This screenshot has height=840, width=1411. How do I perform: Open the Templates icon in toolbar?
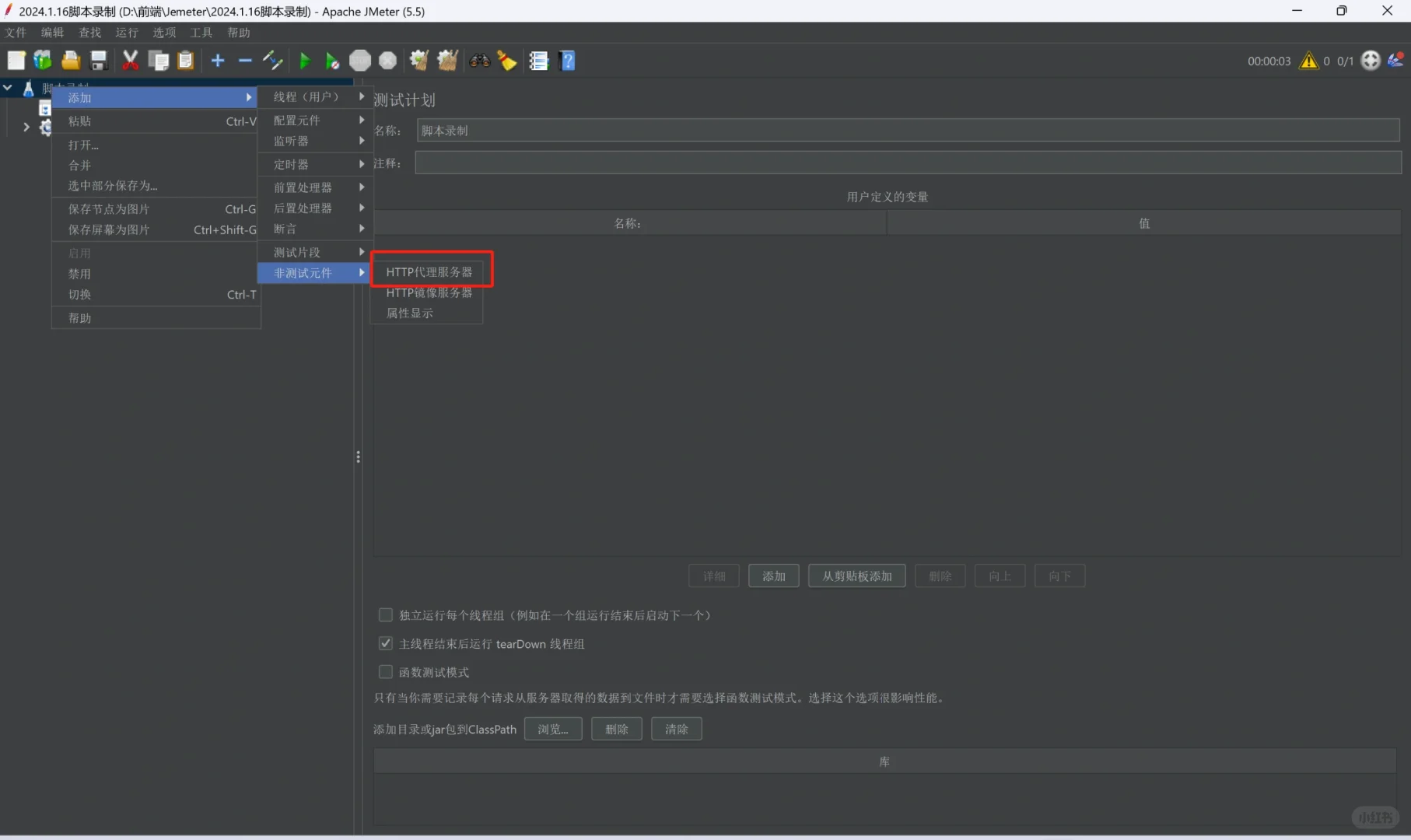(43, 61)
